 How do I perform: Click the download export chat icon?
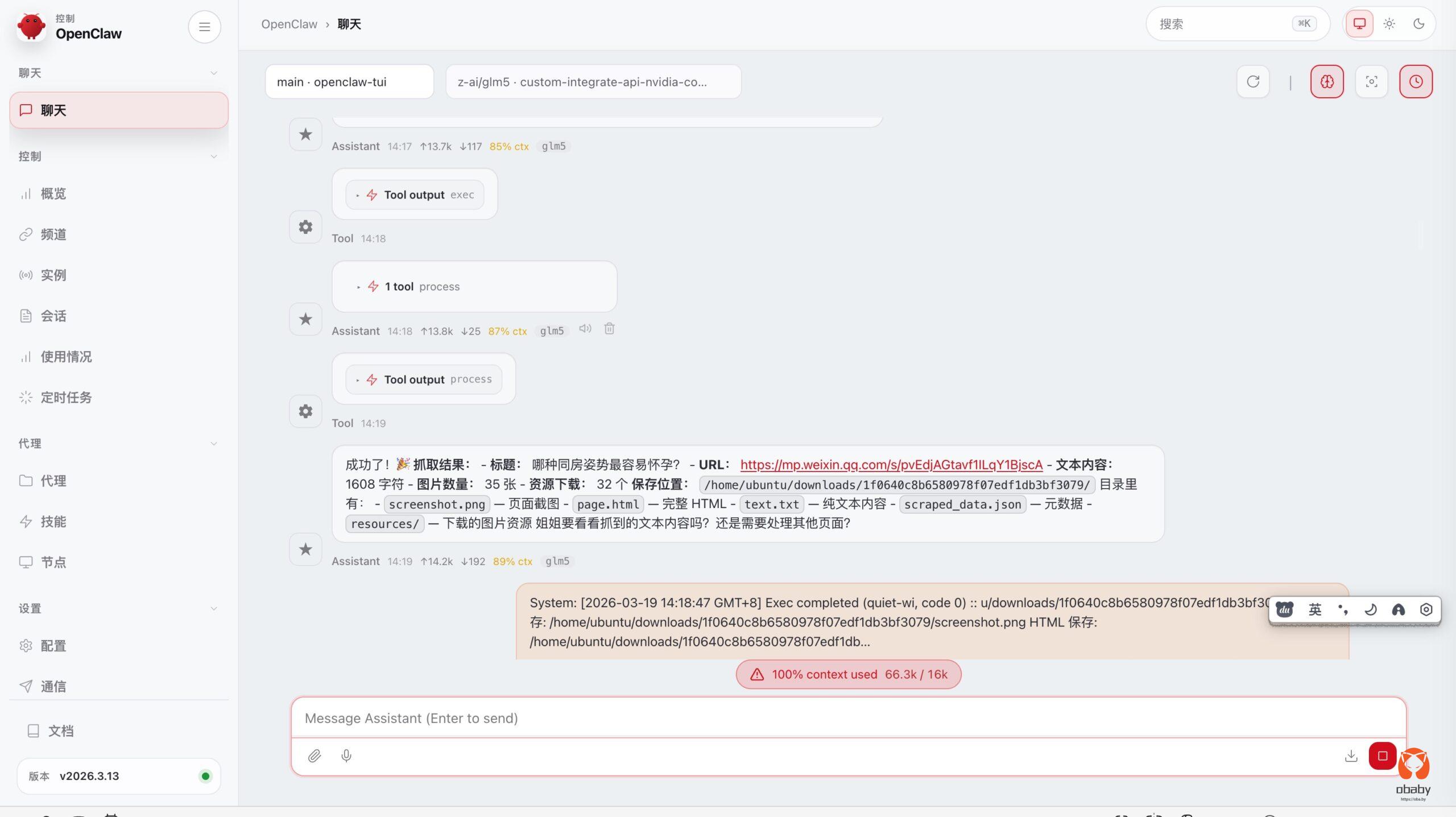(x=1351, y=756)
